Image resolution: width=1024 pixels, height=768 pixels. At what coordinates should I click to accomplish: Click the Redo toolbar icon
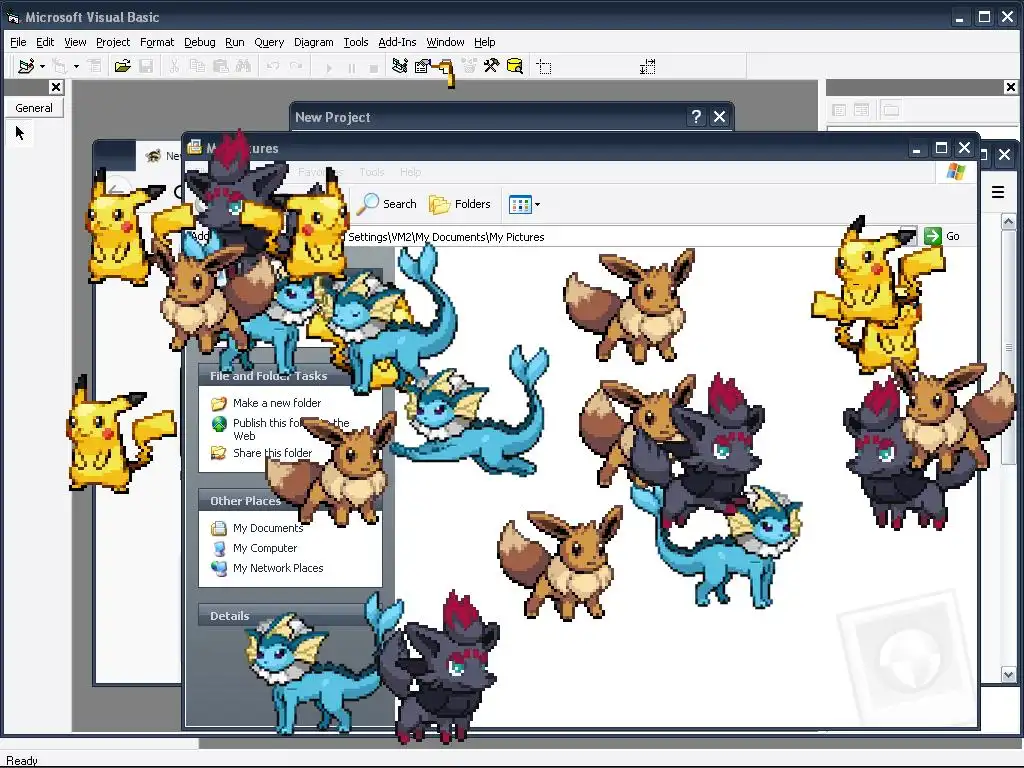point(296,66)
